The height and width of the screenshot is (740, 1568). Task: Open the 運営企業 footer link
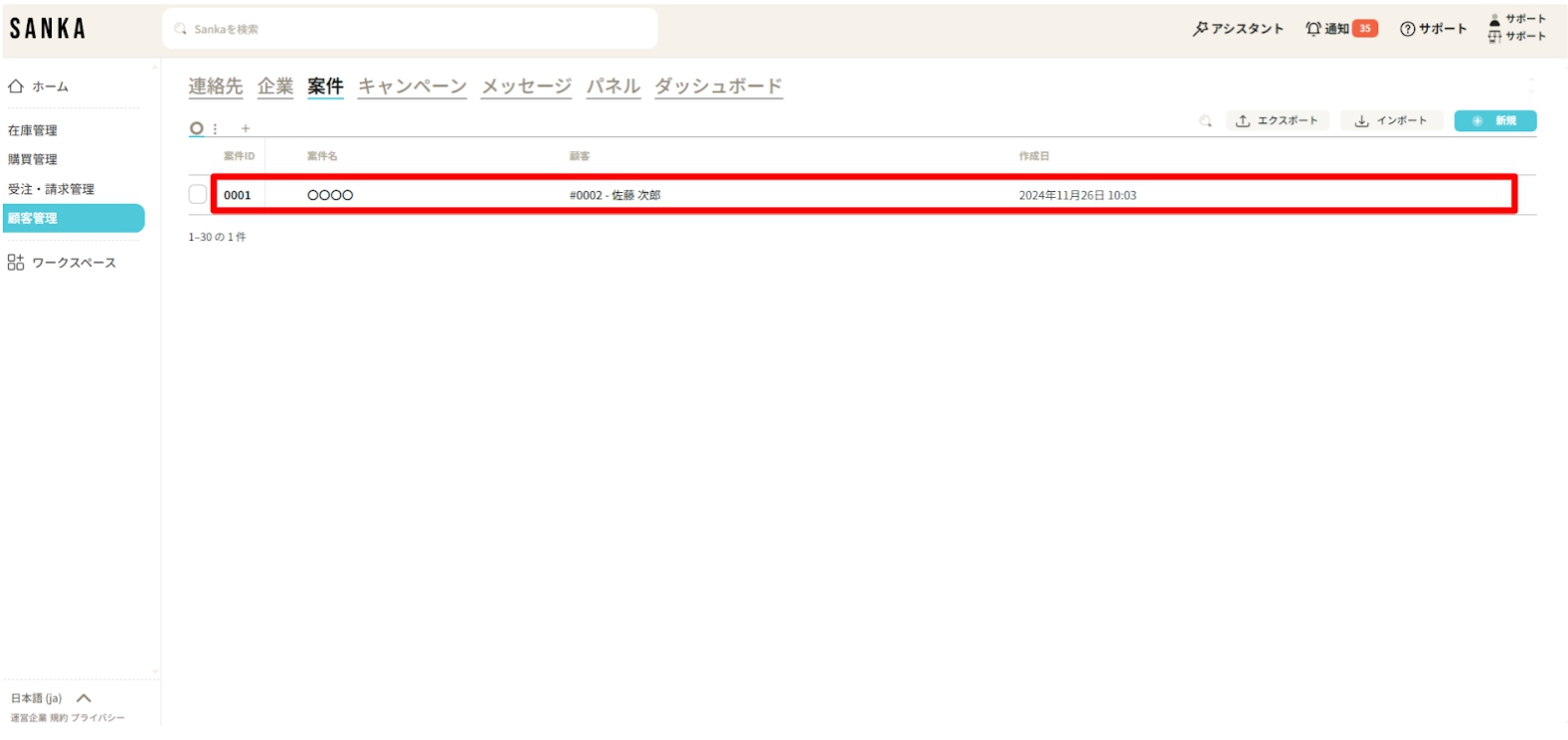tap(28, 718)
